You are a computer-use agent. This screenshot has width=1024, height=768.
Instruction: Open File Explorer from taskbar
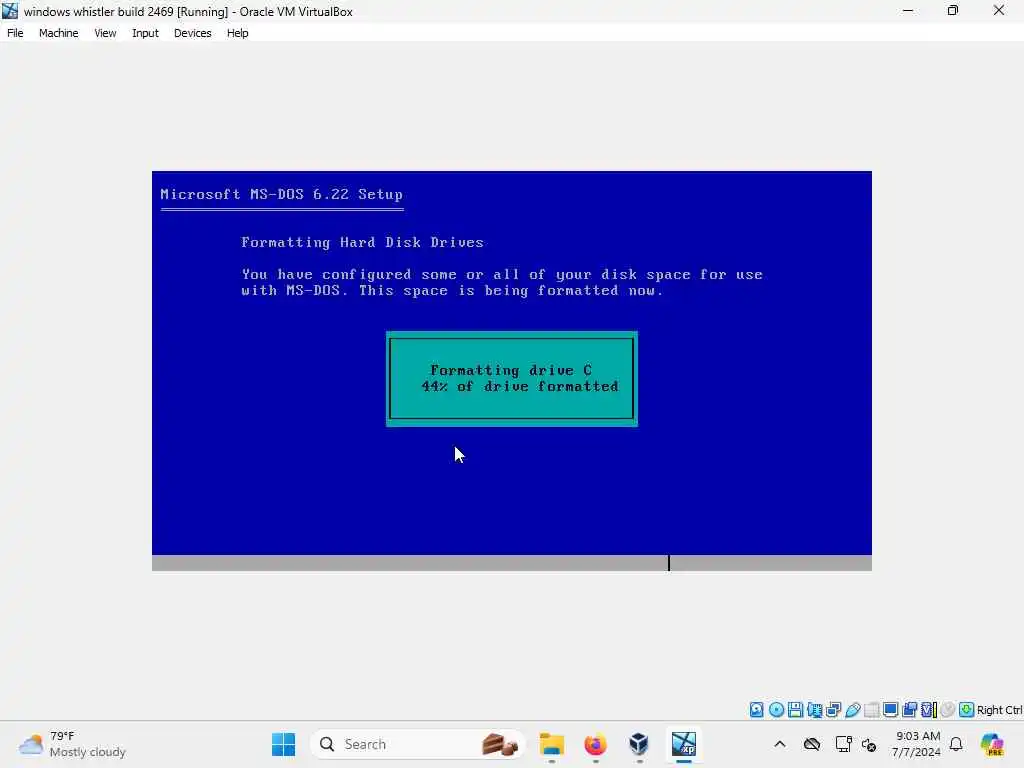pos(552,744)
